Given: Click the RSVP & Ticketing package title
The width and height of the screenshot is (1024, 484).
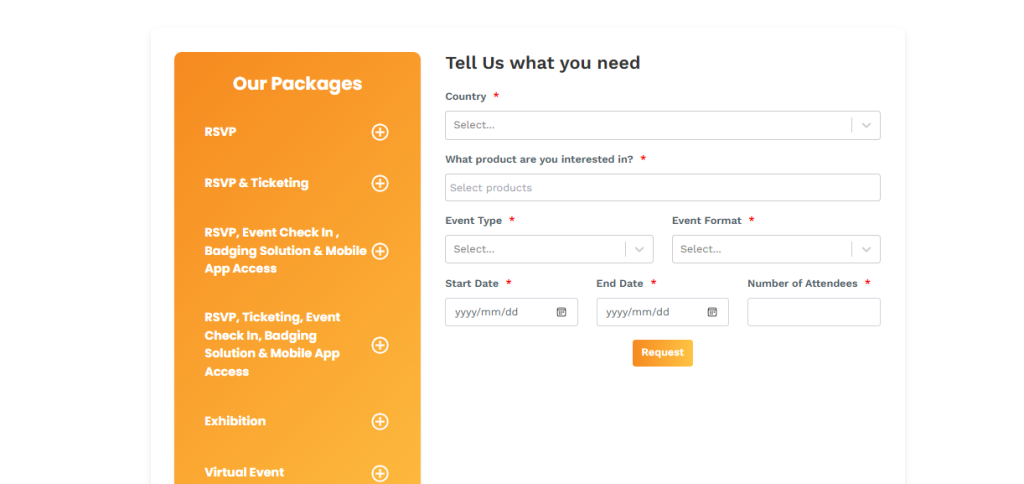Looking at the screenshot, I should point(256,183).
